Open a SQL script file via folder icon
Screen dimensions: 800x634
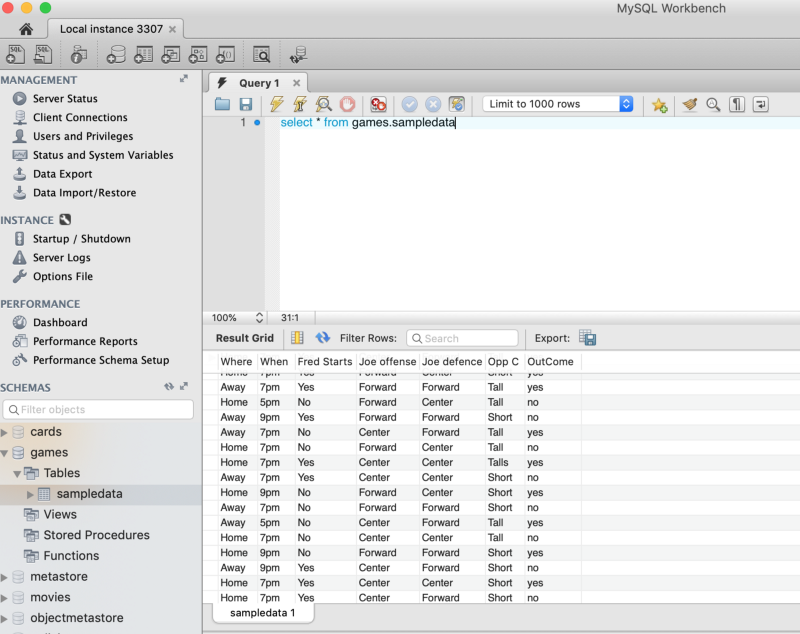[x=222, y=104]
